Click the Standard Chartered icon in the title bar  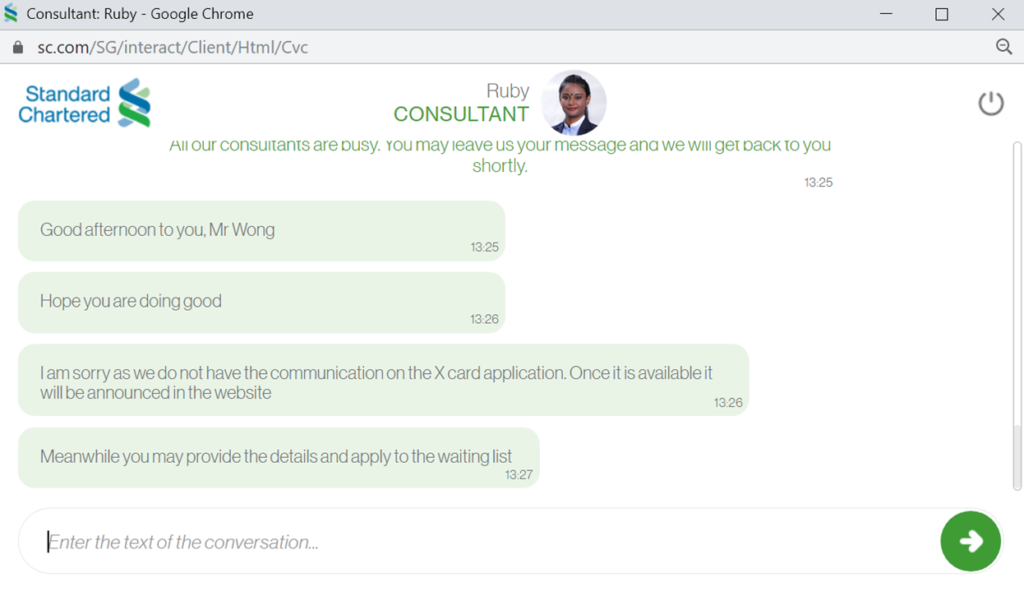point(13,13)
